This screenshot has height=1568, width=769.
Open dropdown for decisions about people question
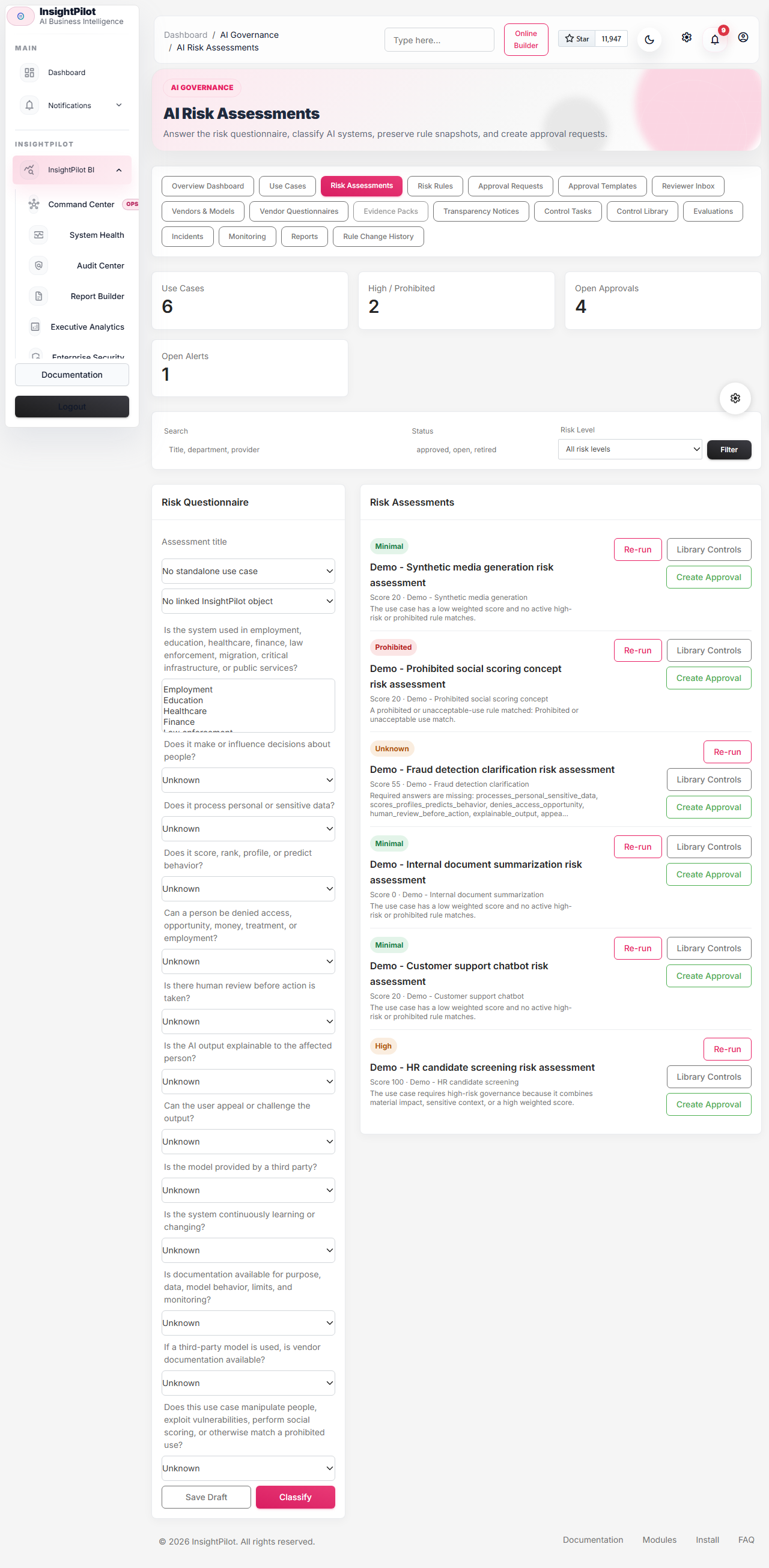tap(248, 779)
